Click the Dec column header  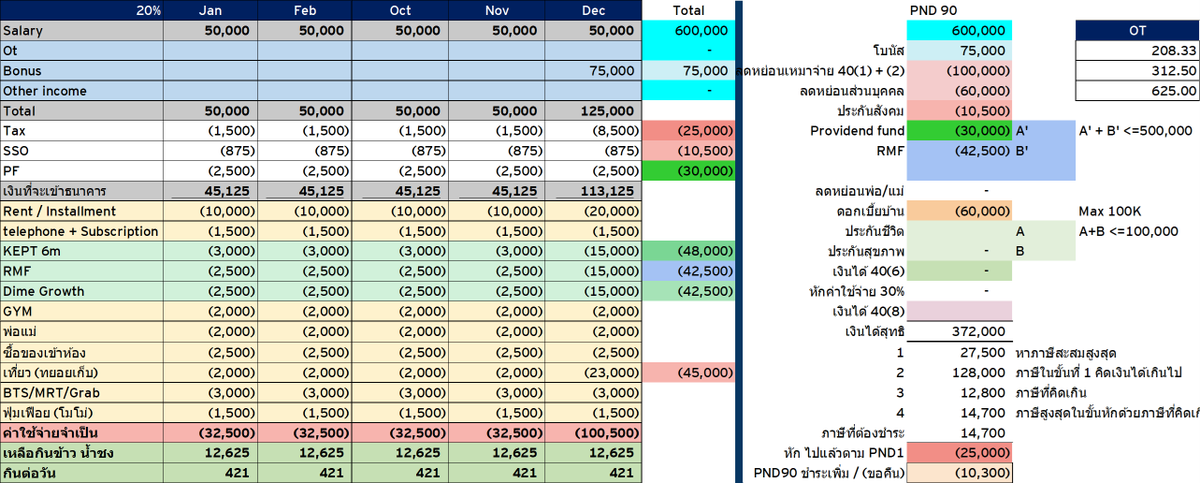pos(594,10)
